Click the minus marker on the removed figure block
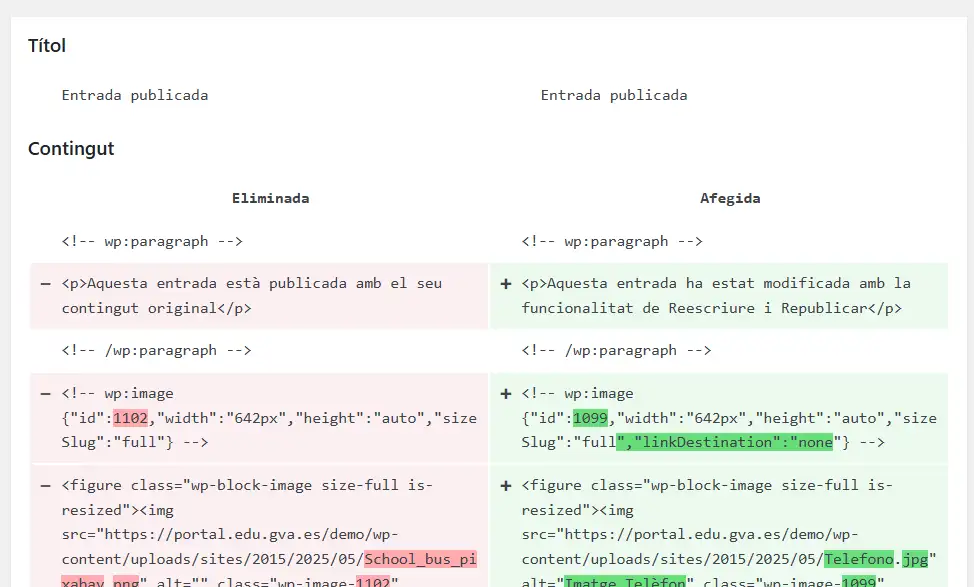Image resolution: width=974 pixels, height=587 pixels. (x=45, y=486)
